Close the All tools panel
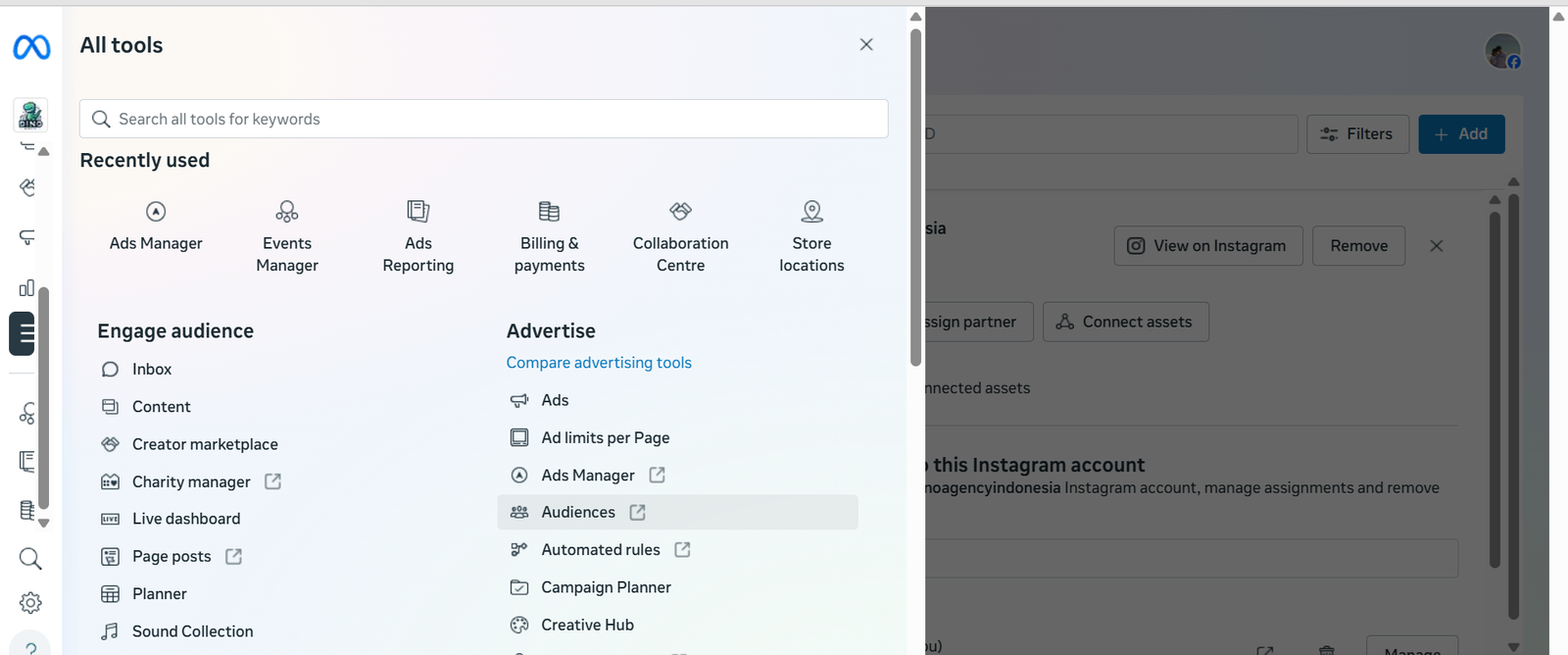This screenshot has width=1568, height=655. pos(866,45)
